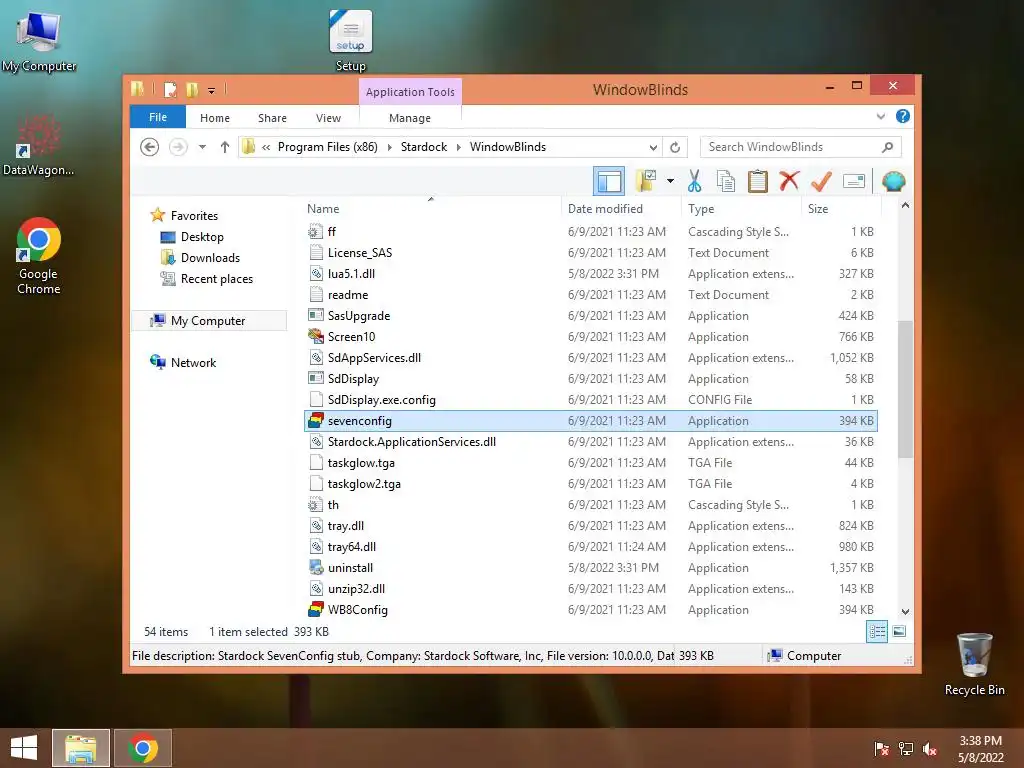The height and width of the screenshot is (768, 1024).
Task: Refresh the WindowBlinds folder view
Action: (675, 147)
